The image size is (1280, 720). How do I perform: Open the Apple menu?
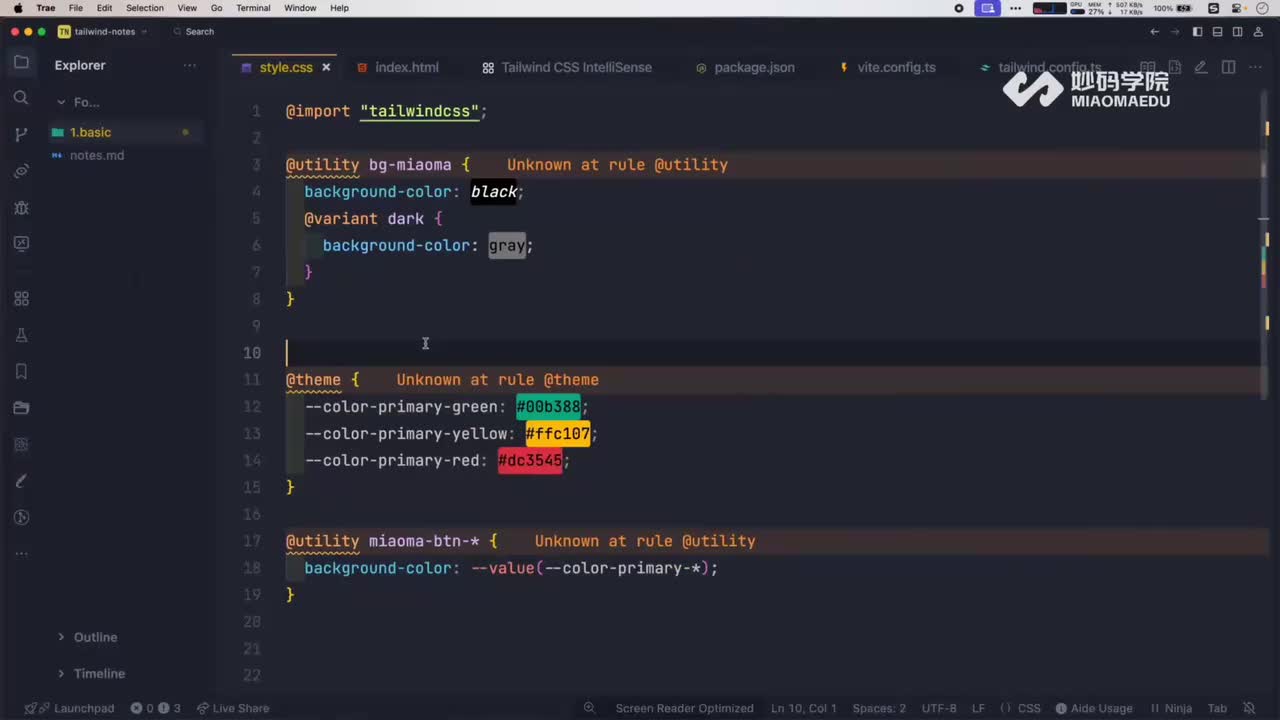(17, 8)
